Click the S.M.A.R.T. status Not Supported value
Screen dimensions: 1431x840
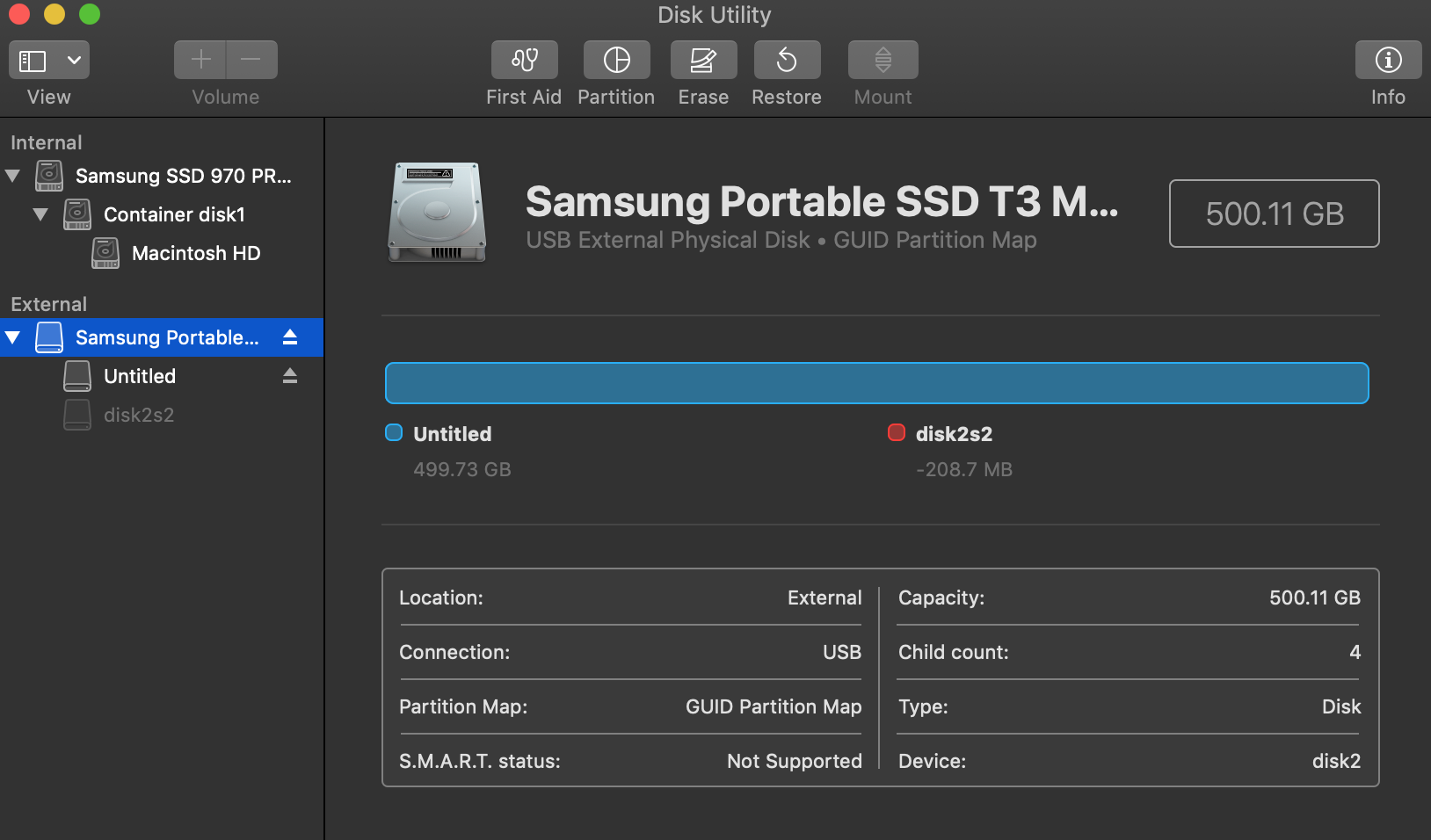click(795, 761)
